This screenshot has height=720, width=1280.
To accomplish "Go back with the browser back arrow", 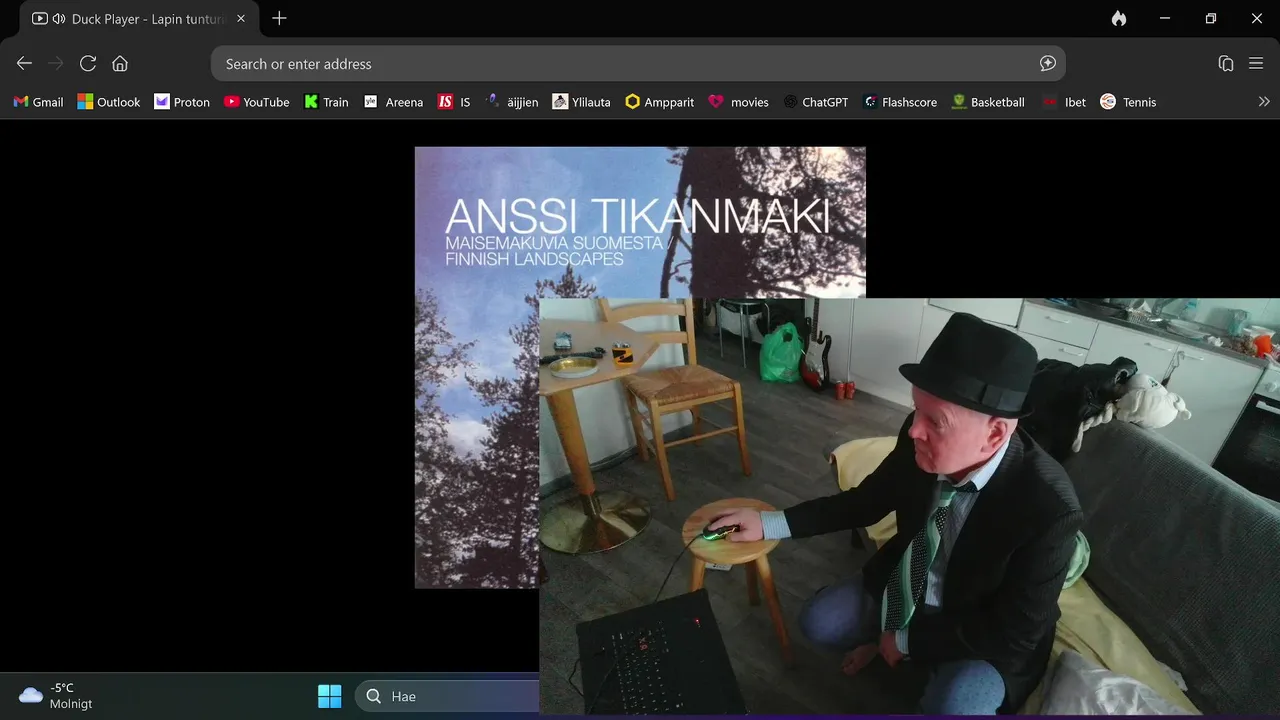I will pos(24,64).
